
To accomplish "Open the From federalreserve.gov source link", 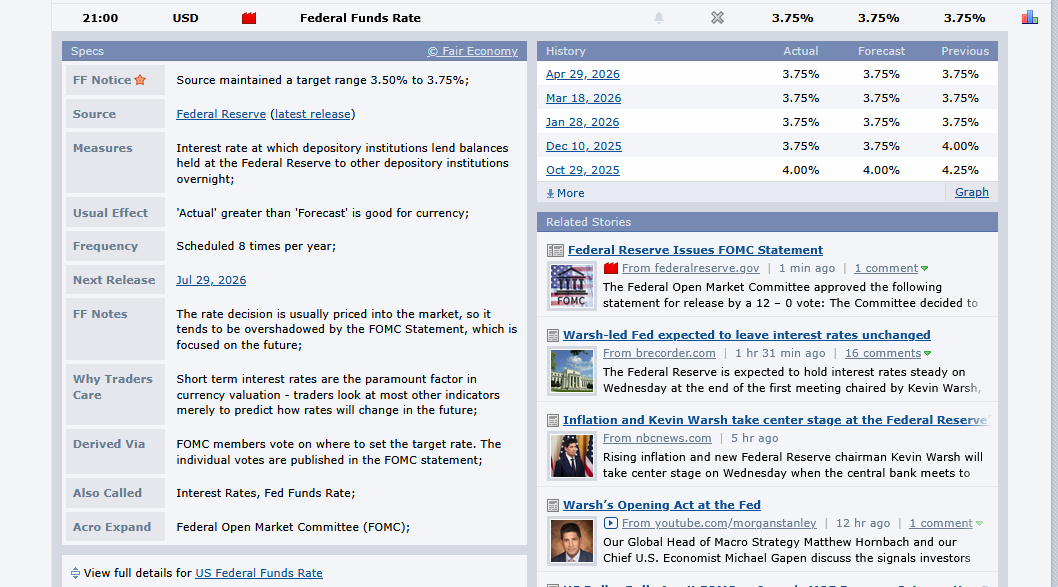I will tap(691, 268).
